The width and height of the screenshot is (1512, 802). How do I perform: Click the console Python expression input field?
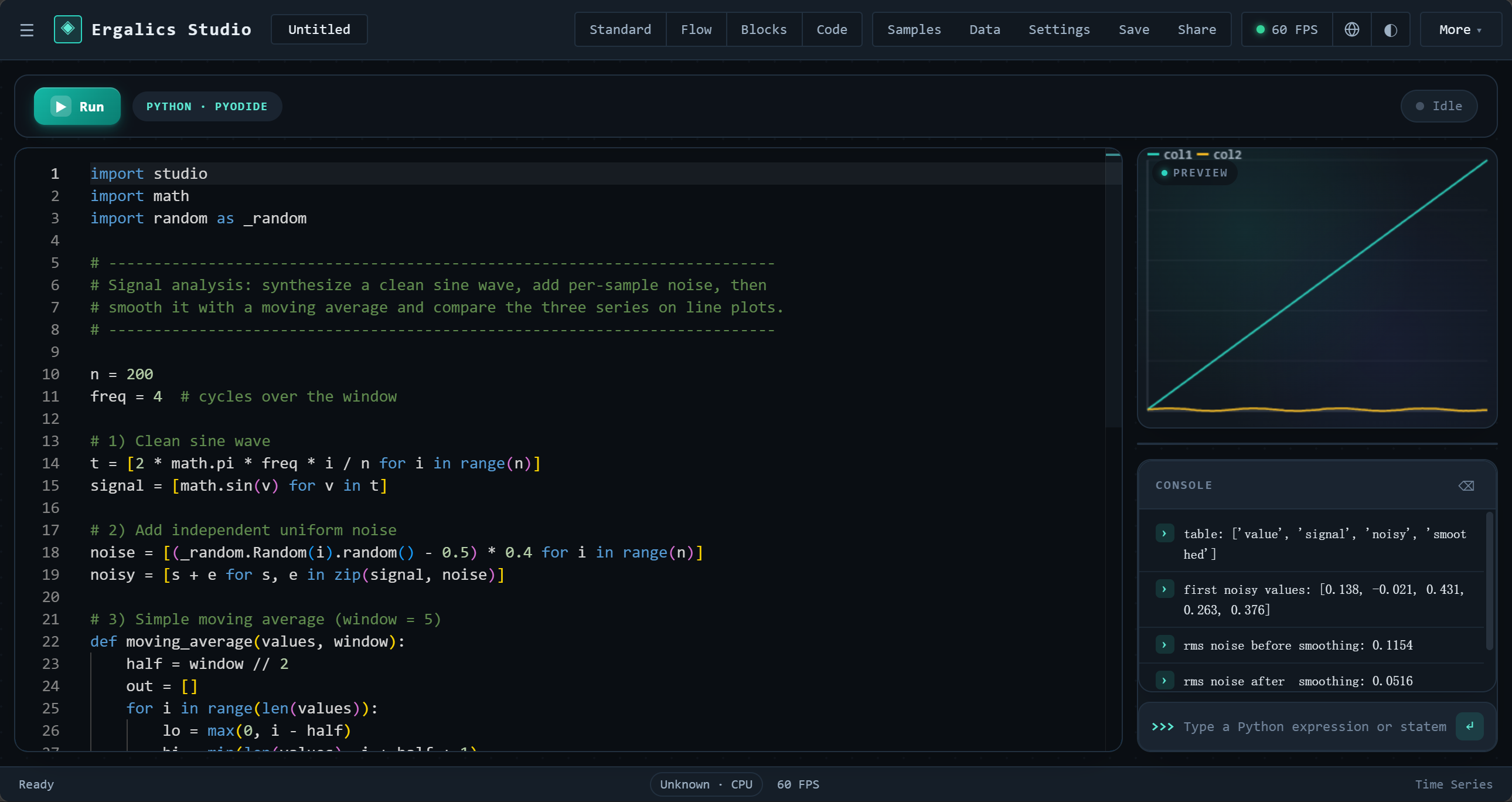[x=1314, y=726]
